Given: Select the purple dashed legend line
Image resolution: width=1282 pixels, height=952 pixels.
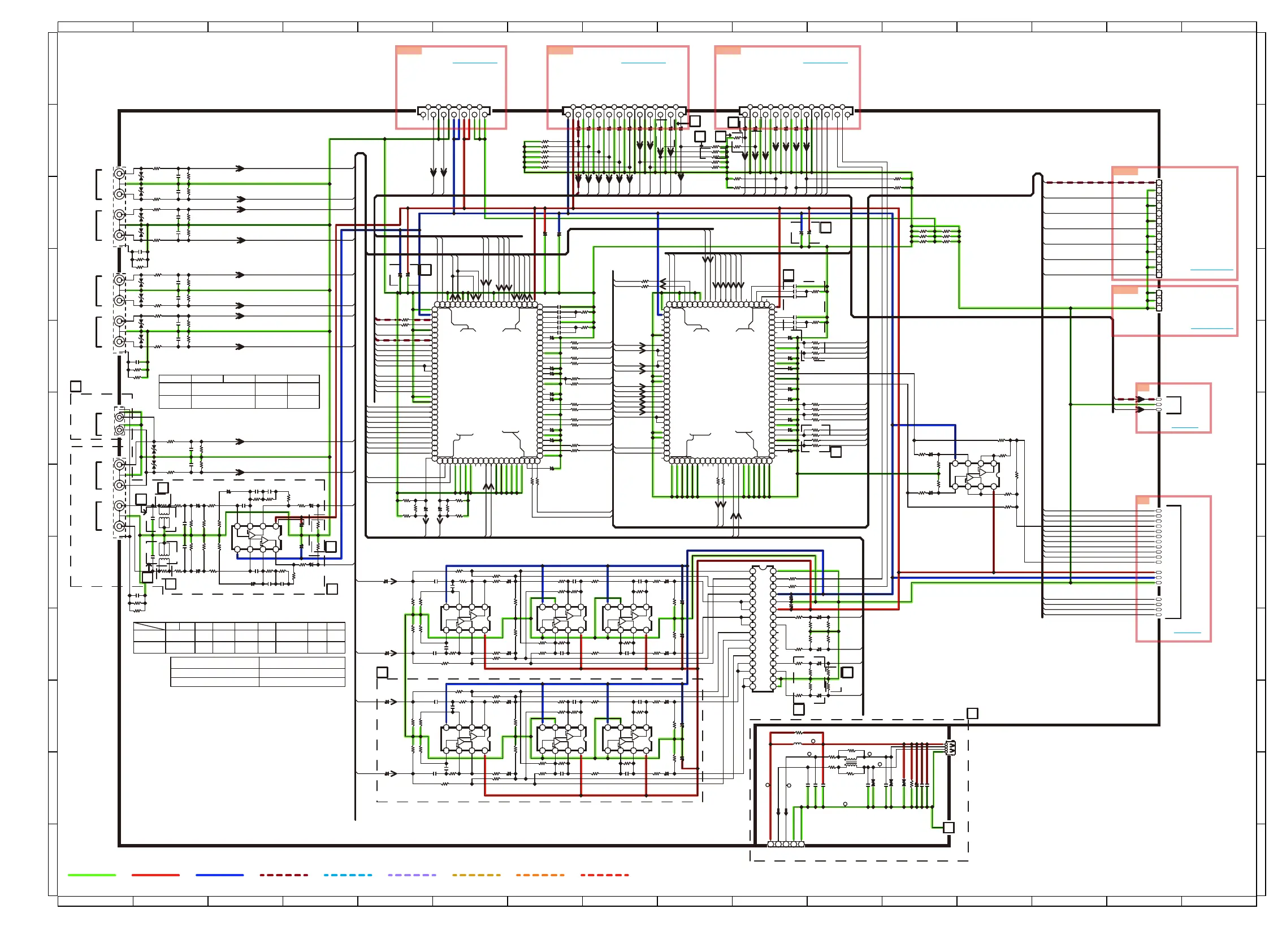Looking at the screenshot, I should [x=412, y=875].
